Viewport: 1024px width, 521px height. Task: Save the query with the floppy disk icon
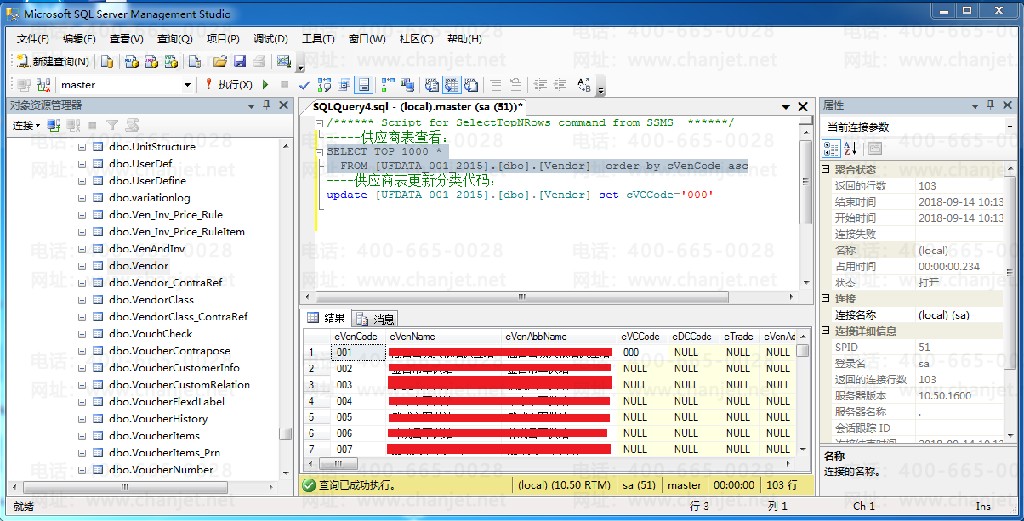tap(240, 61)
